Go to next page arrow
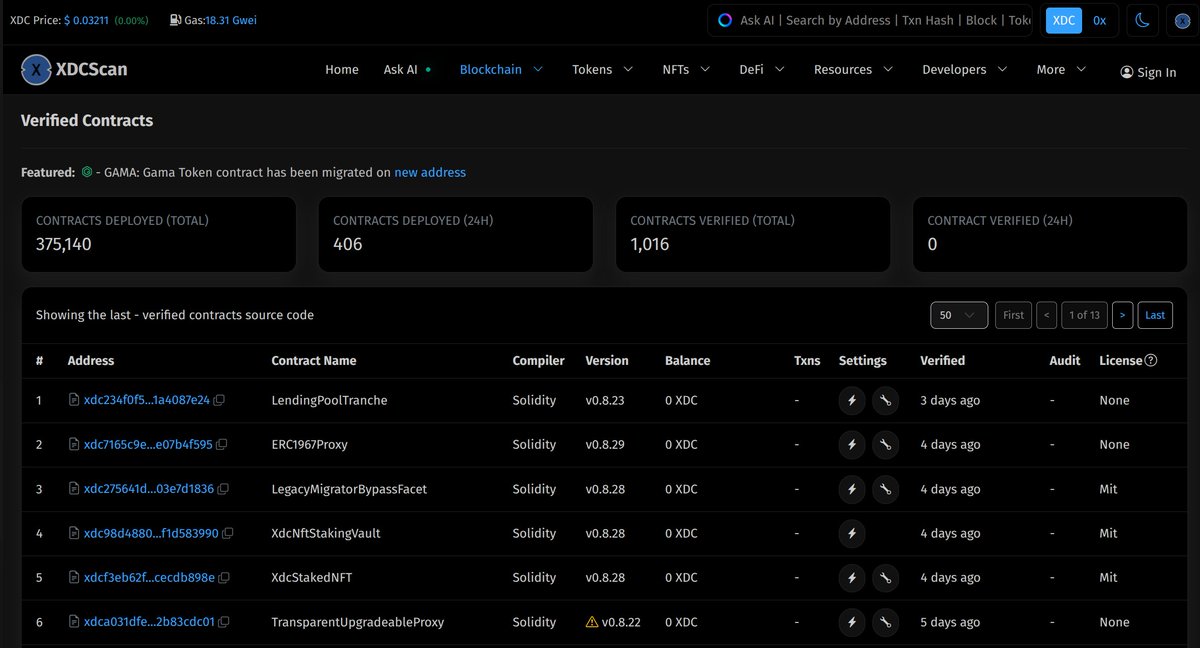 pyautogui.click(x=1123, y=315)
